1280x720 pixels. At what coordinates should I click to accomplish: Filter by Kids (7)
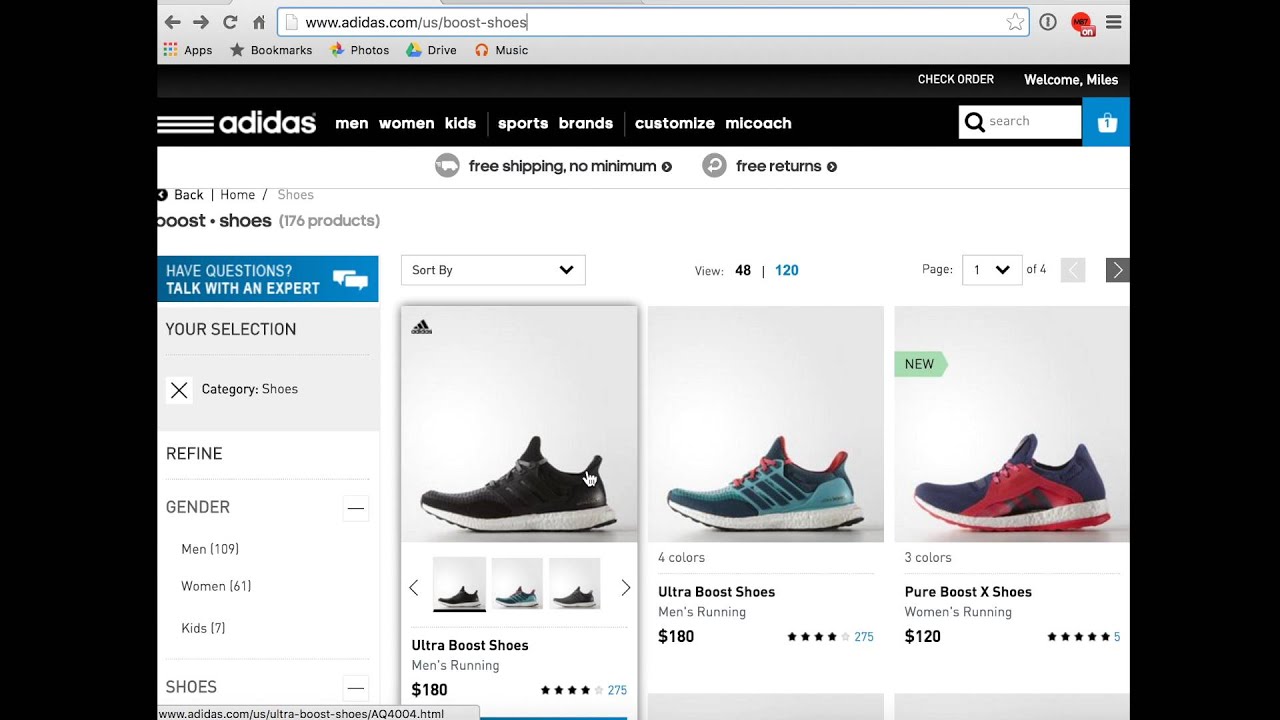[203, 628]
